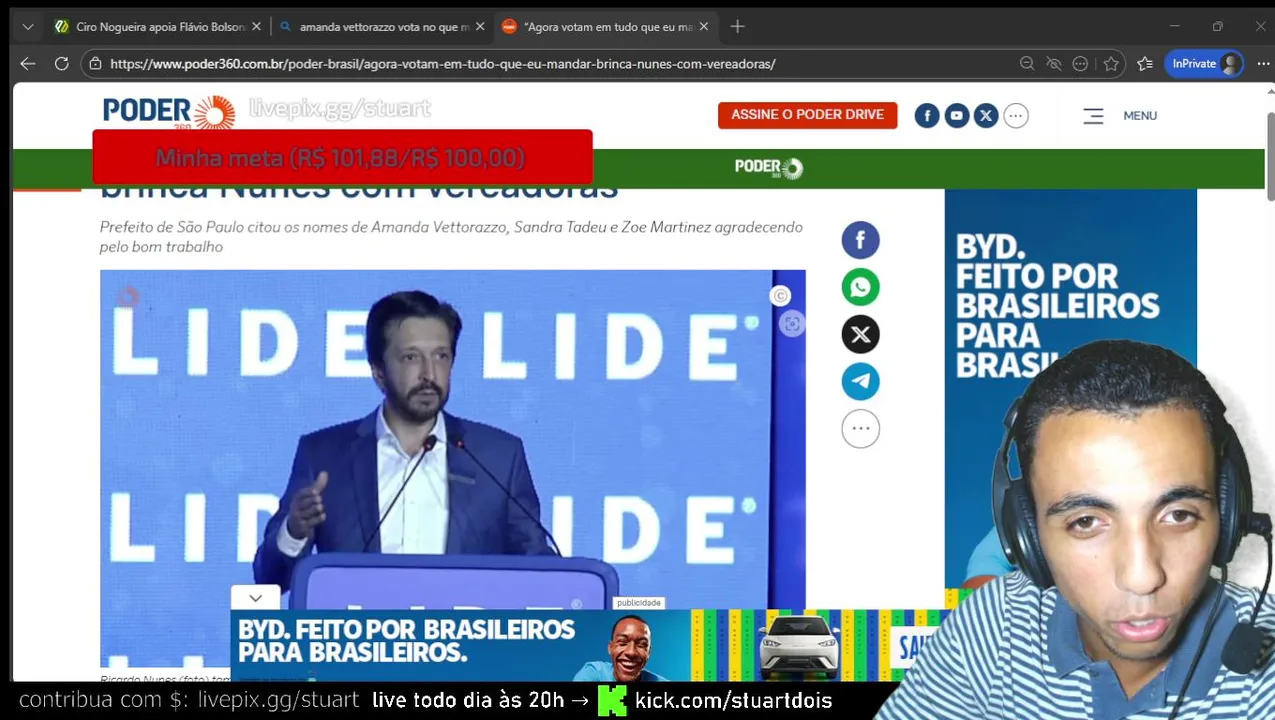Viewport: 1275px width, 720px height.
Task: Click the copyright icon on photo
Action: 780,295
